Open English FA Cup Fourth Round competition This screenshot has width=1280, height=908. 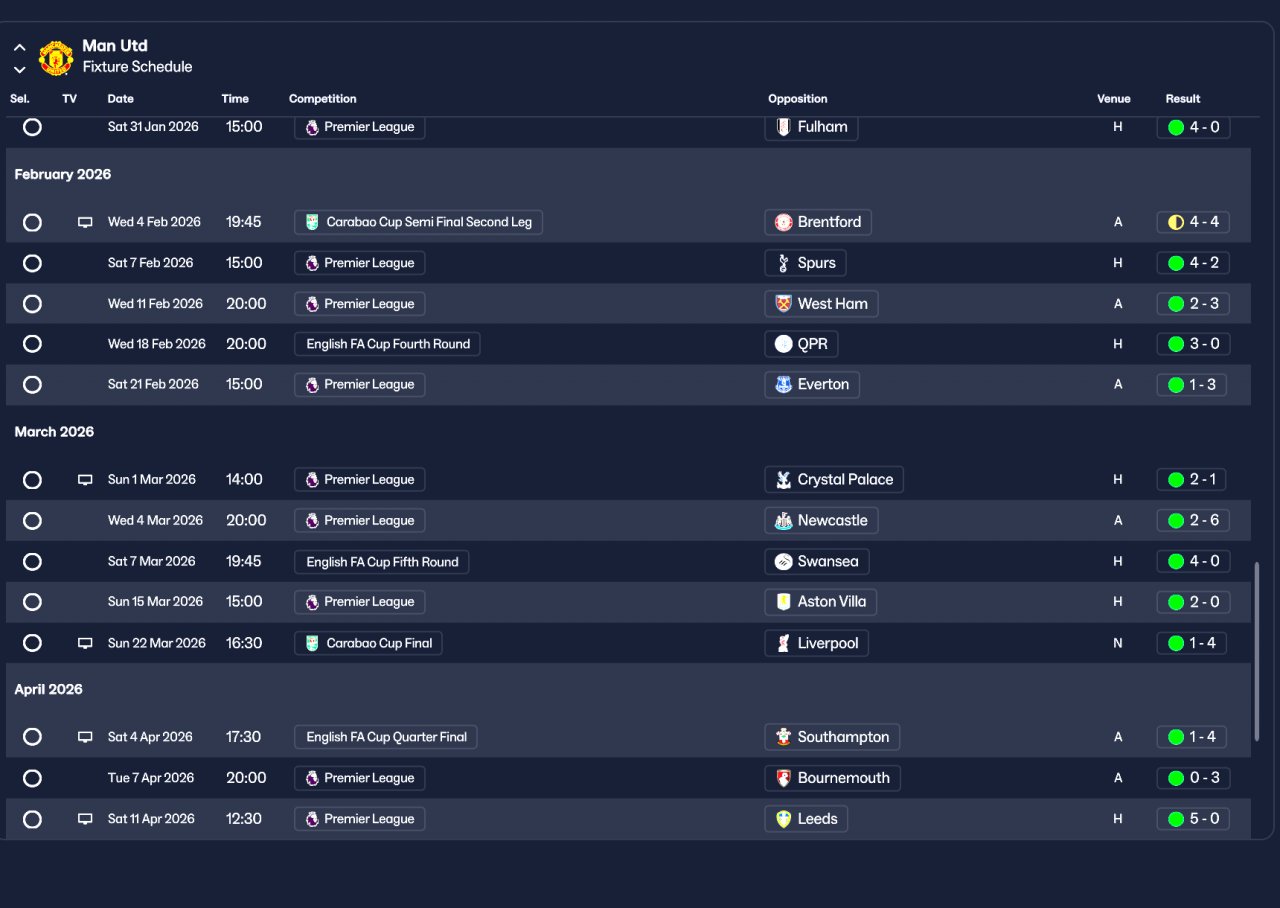click(x=387, y=344)
